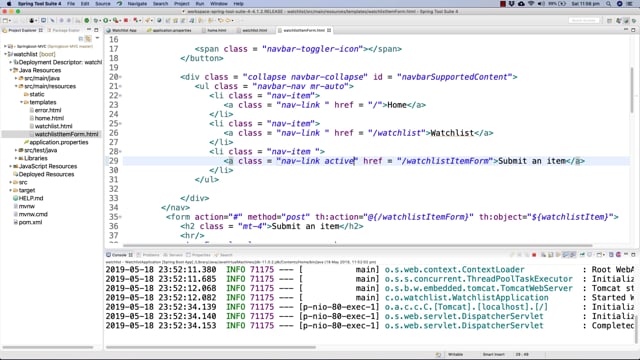This screenshot has height=360, width=640.
Task: Open the Project Explorer view menu arrow
Action: click(97, 38)
